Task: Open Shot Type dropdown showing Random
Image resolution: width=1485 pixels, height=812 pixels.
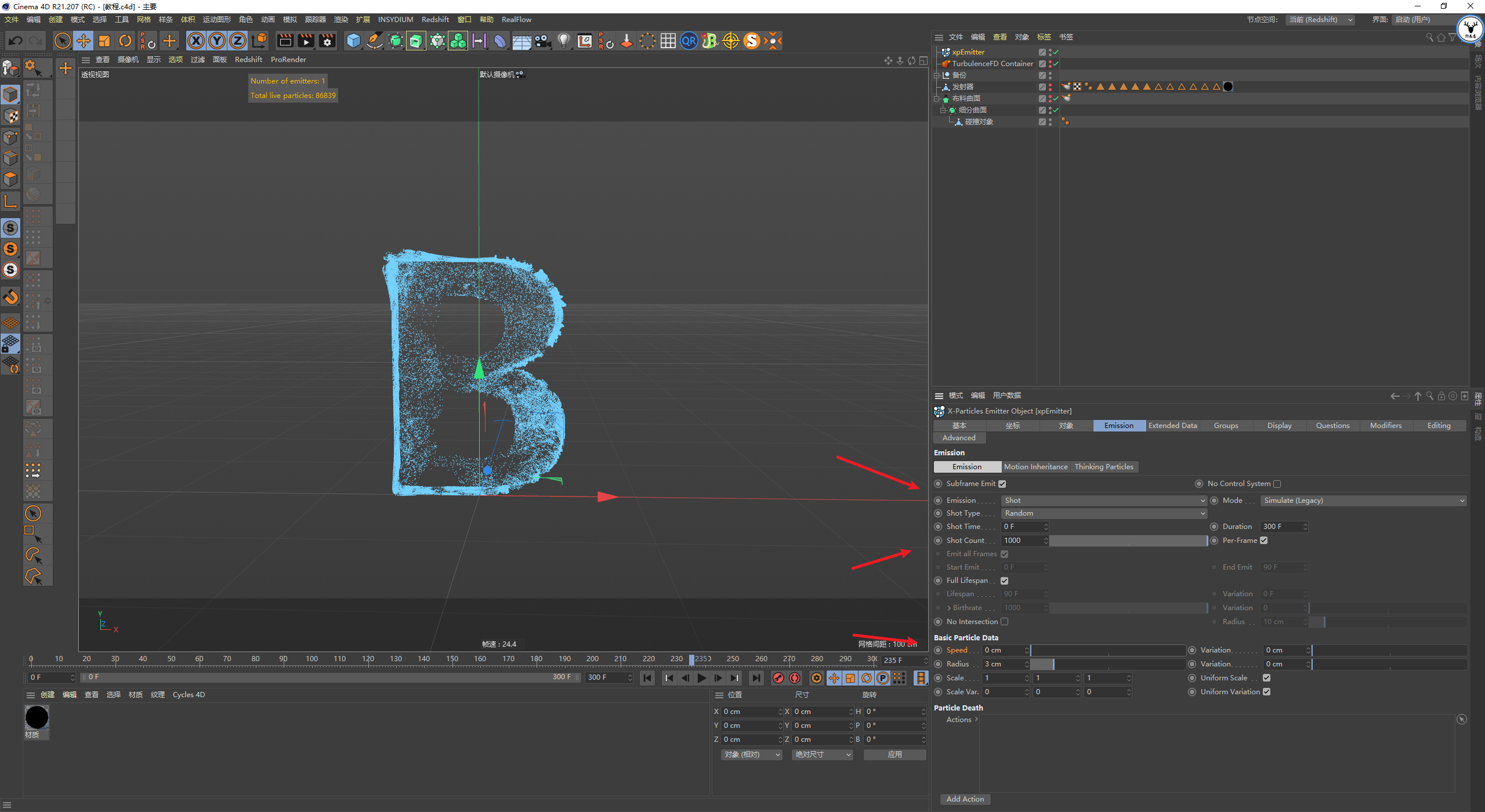Action: (1103, 513)
